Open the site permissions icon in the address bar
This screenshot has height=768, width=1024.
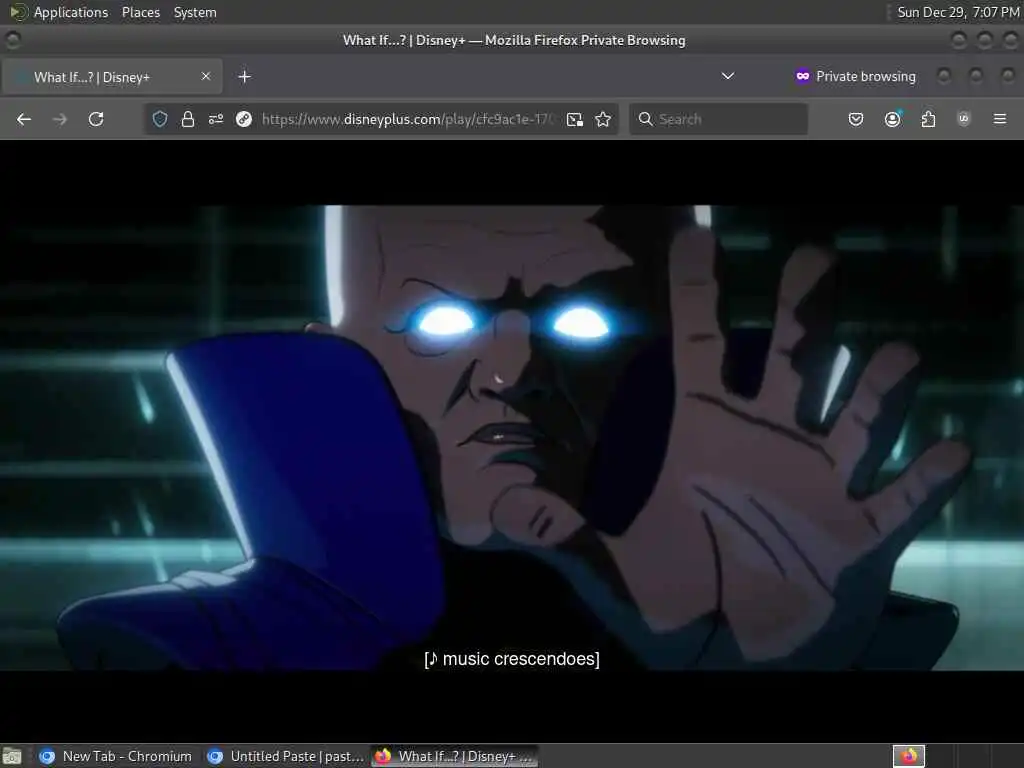coord(216,119)
